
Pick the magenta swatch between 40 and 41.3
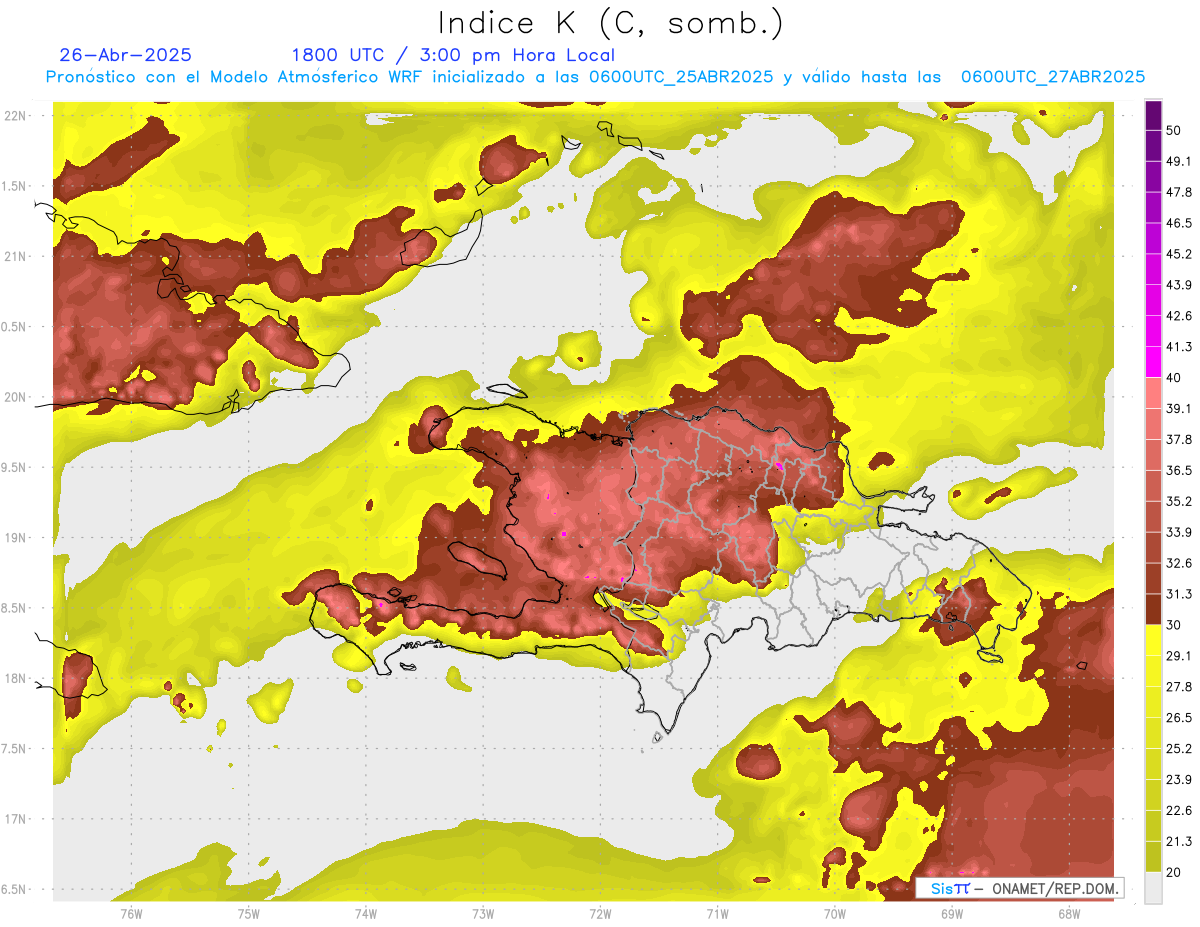pyautogui.click(x=1153, y=361)
